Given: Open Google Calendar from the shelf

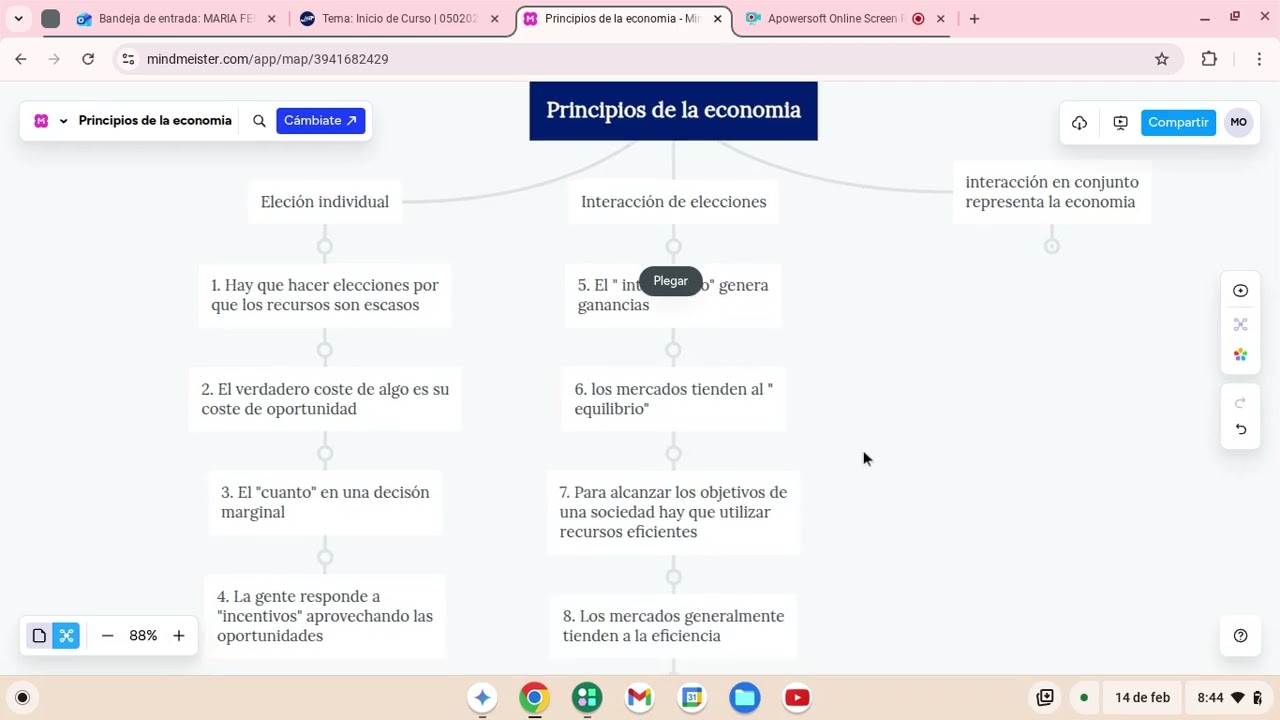Looking at the screenshot, I should pos(692,698).
